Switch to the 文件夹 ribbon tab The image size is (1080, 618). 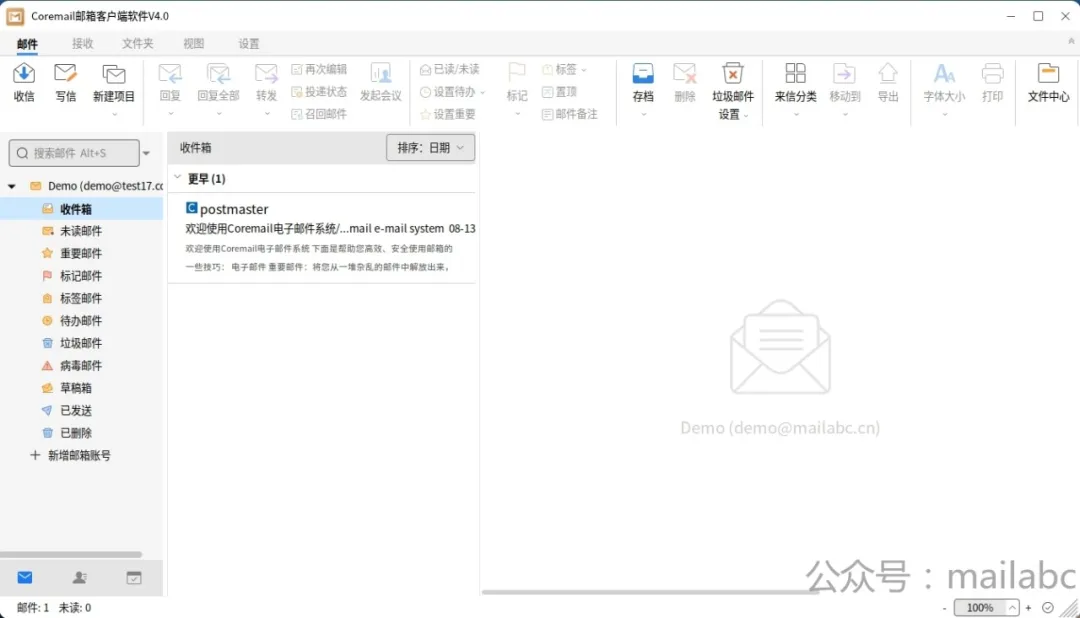pos(138,43)
